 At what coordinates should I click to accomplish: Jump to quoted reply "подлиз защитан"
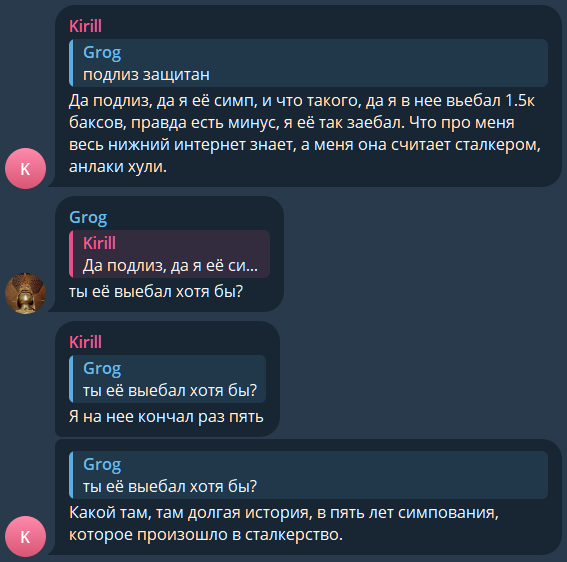(x=308, y=63)
